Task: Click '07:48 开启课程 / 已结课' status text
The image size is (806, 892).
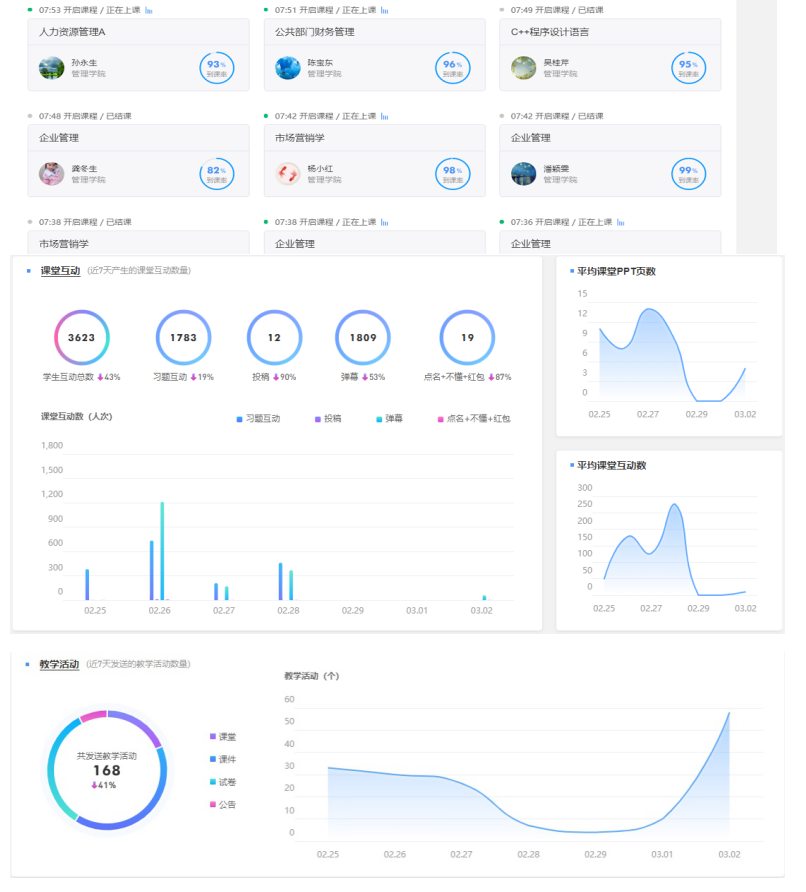Action: pos(85,116)
